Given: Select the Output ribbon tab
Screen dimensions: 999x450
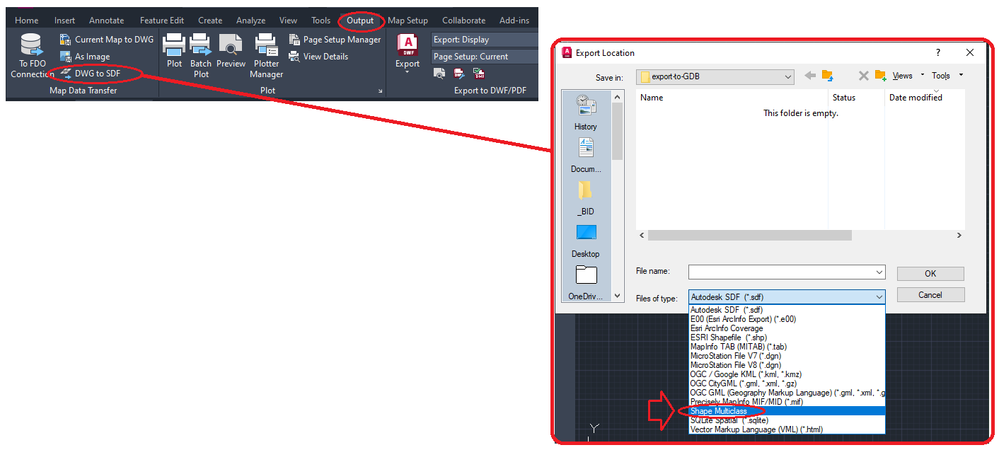Looking at the screenshot, I should pos(360,20).
